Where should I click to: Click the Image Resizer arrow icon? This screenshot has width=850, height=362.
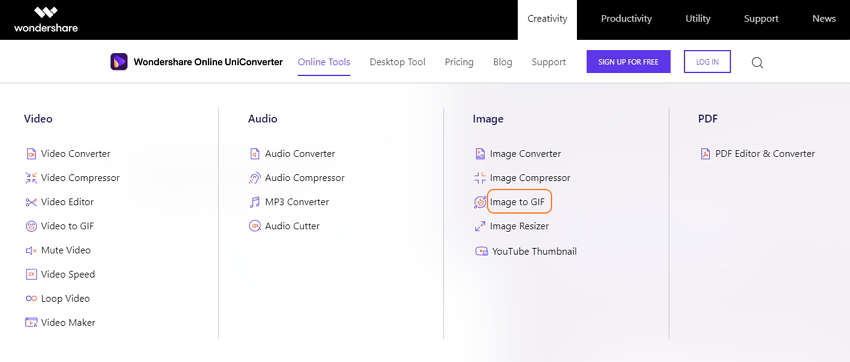(x=480, y=227)
